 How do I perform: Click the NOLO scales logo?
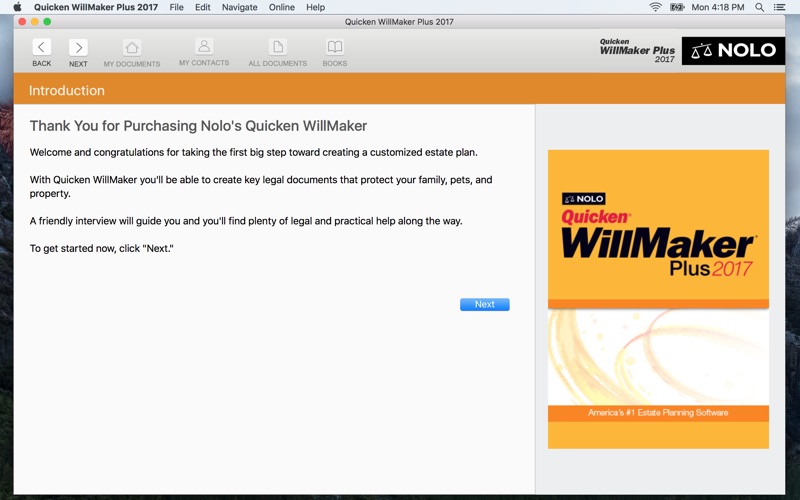733,51
